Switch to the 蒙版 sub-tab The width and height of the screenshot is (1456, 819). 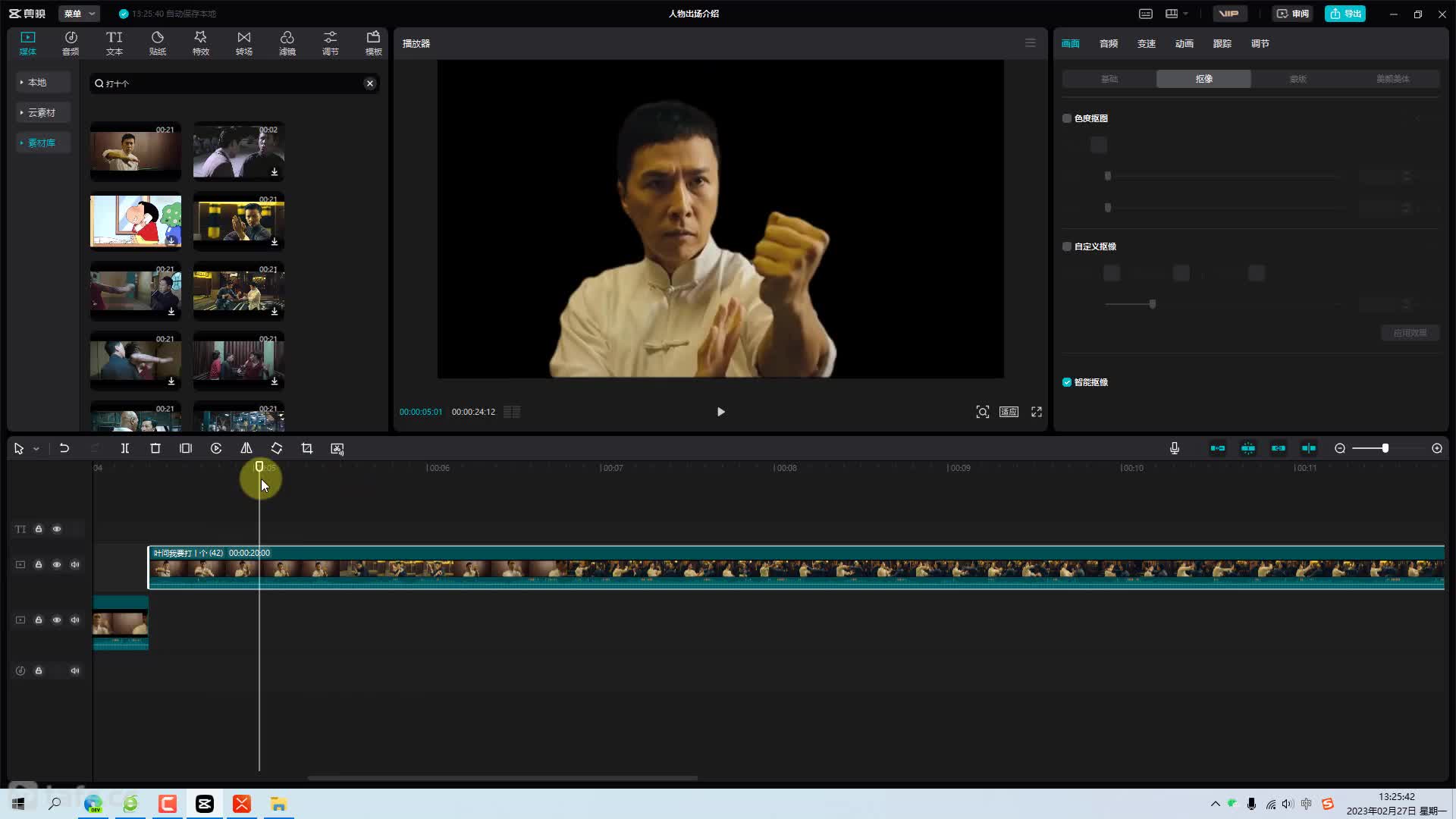click(x=1298, y=79)
